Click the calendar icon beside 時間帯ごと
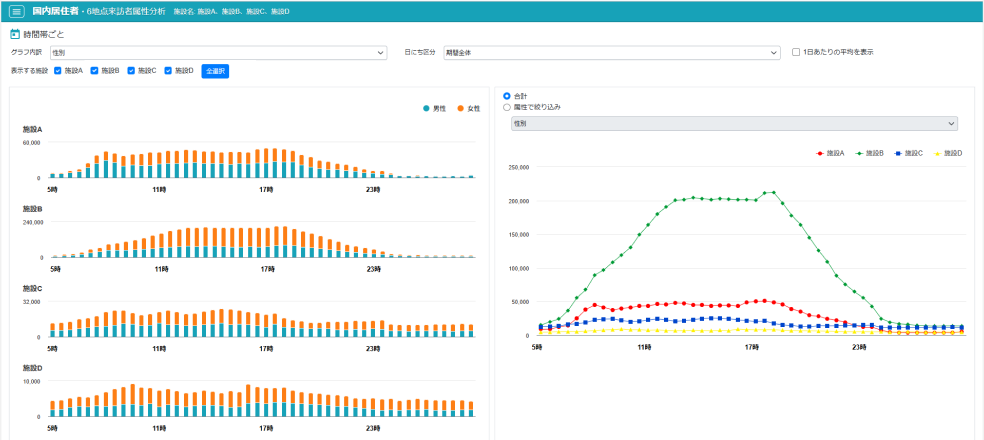Image resolution: width=984 pixels, height=440 pixels. [15, 34]
